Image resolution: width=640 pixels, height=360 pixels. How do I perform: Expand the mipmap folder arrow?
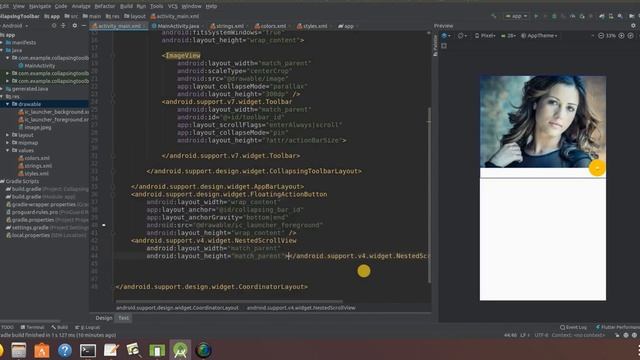(x=7, y=142)
